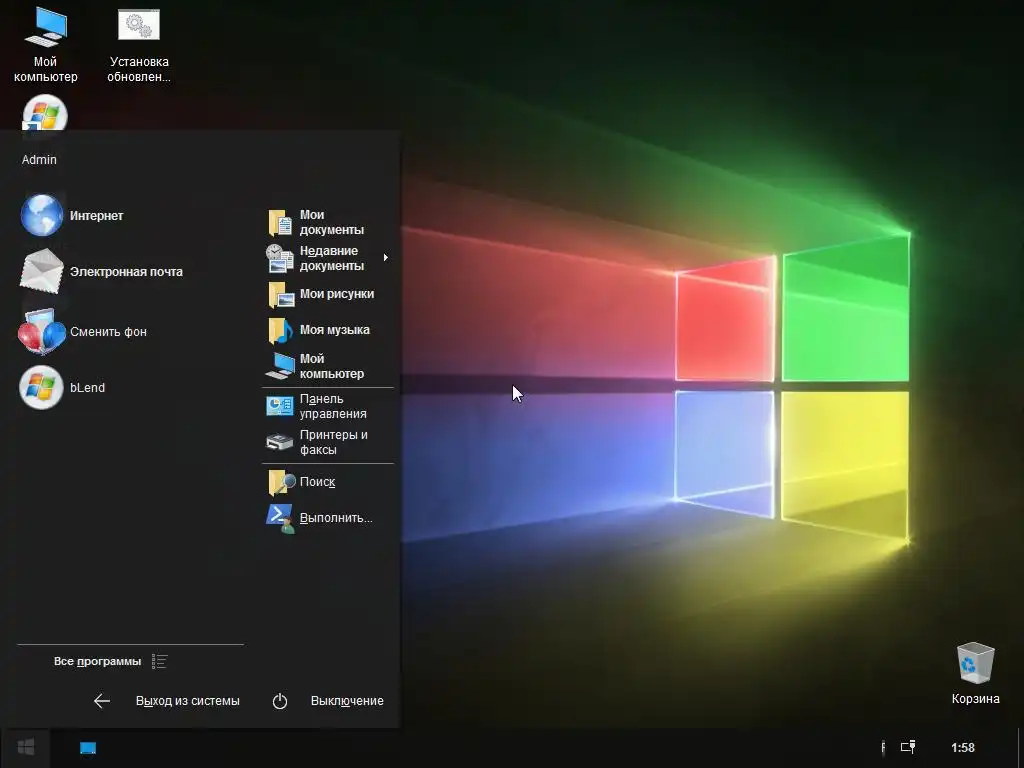Select the bLend menu label
Screen dimensions: 1024x768
coord(88,387)
